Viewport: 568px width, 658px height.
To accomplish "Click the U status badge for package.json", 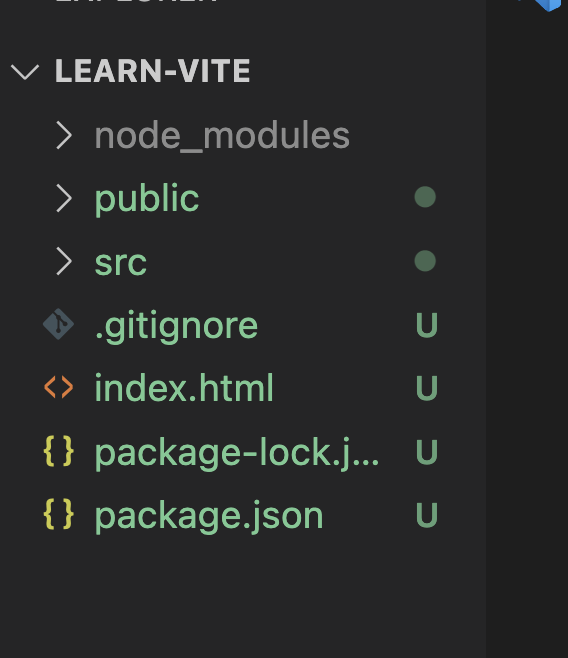I will (427, 515).
